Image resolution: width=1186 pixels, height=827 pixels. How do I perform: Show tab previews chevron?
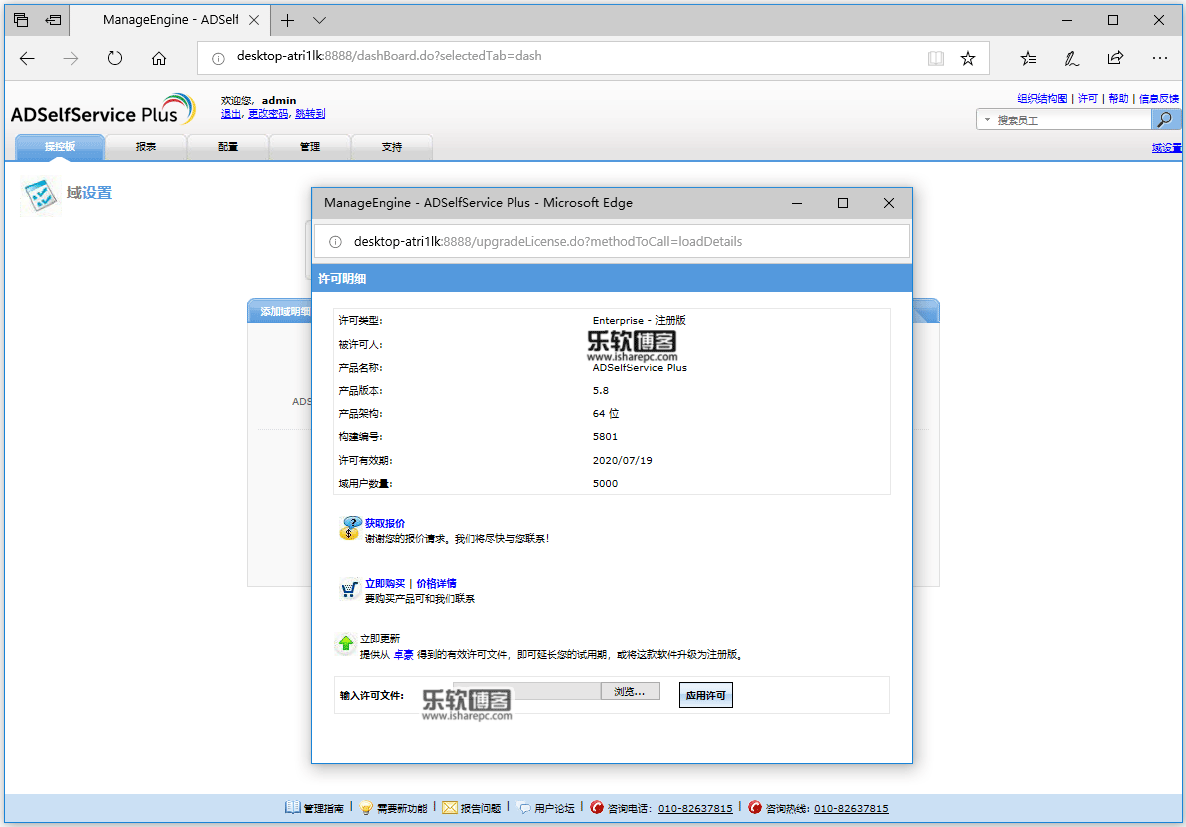pos(319,20)
